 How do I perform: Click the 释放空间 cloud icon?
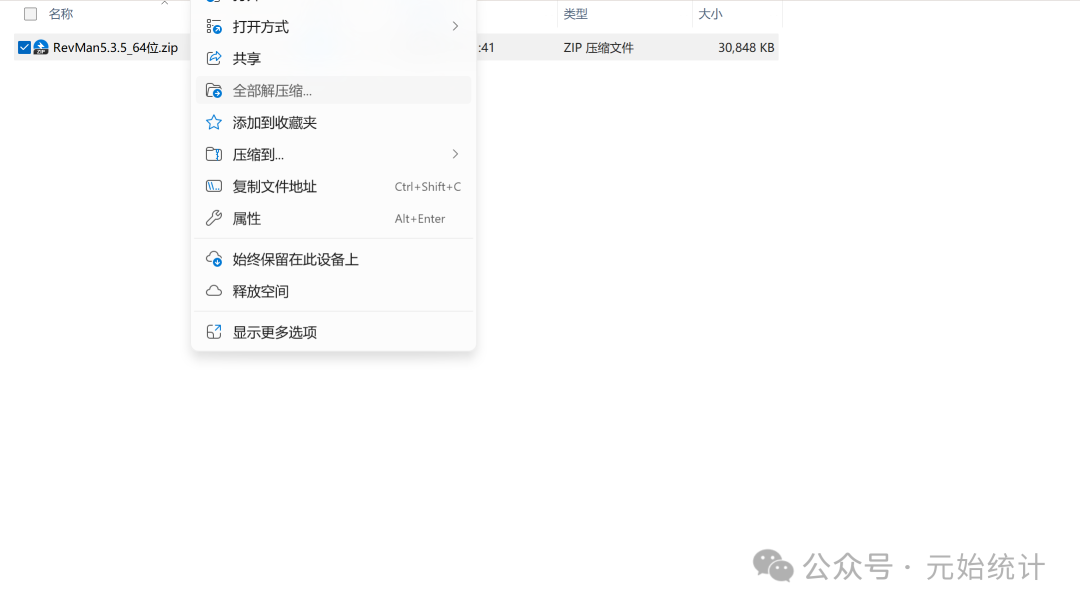click(213, 291)
